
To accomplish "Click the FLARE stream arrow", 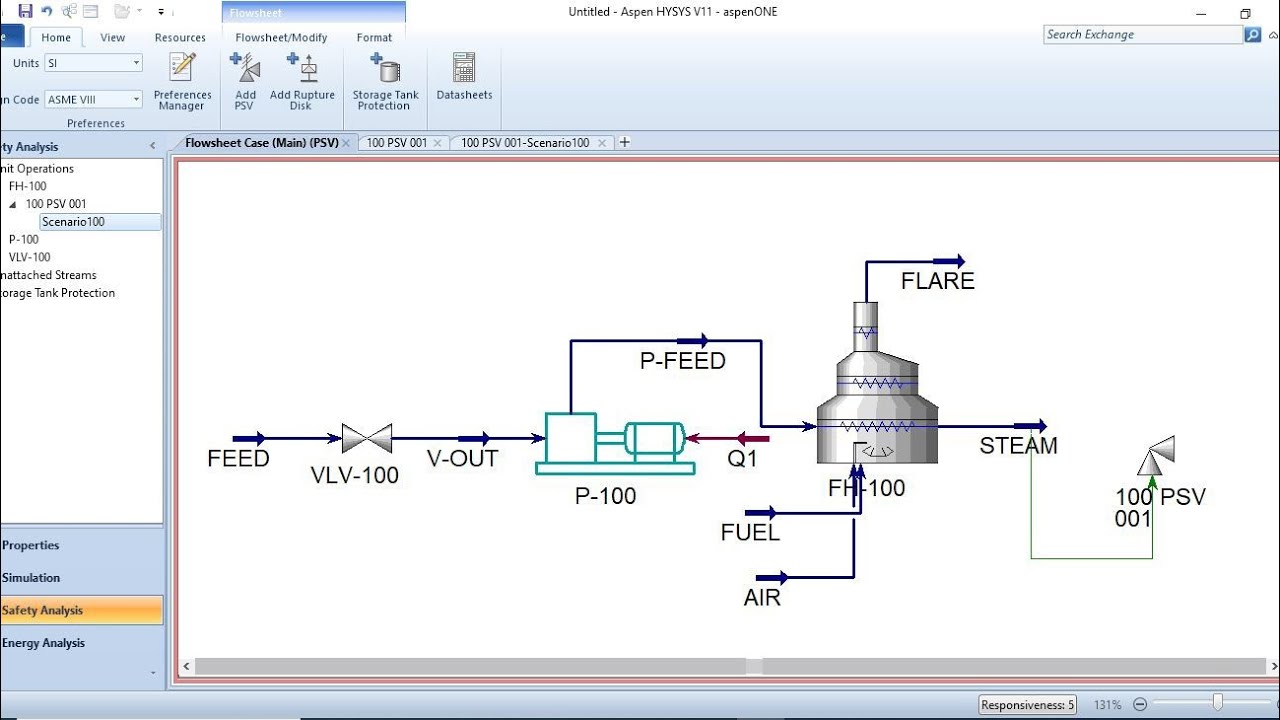I will click(949, 261).
